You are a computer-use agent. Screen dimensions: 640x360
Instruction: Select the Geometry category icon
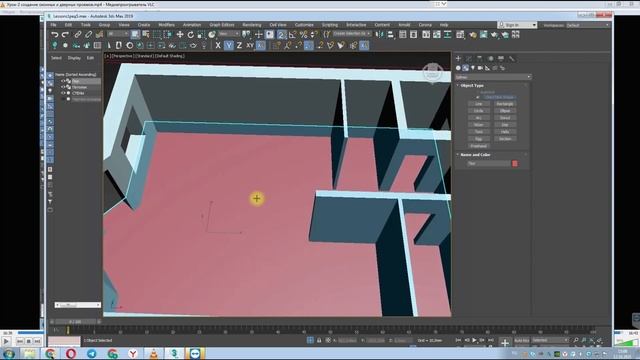click(x=458, y=68)
